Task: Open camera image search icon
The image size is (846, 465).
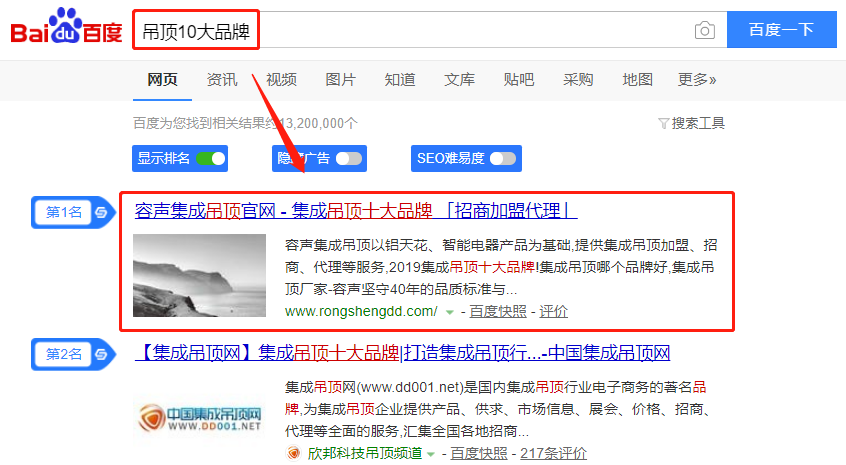Action: [x=705, y=30]
